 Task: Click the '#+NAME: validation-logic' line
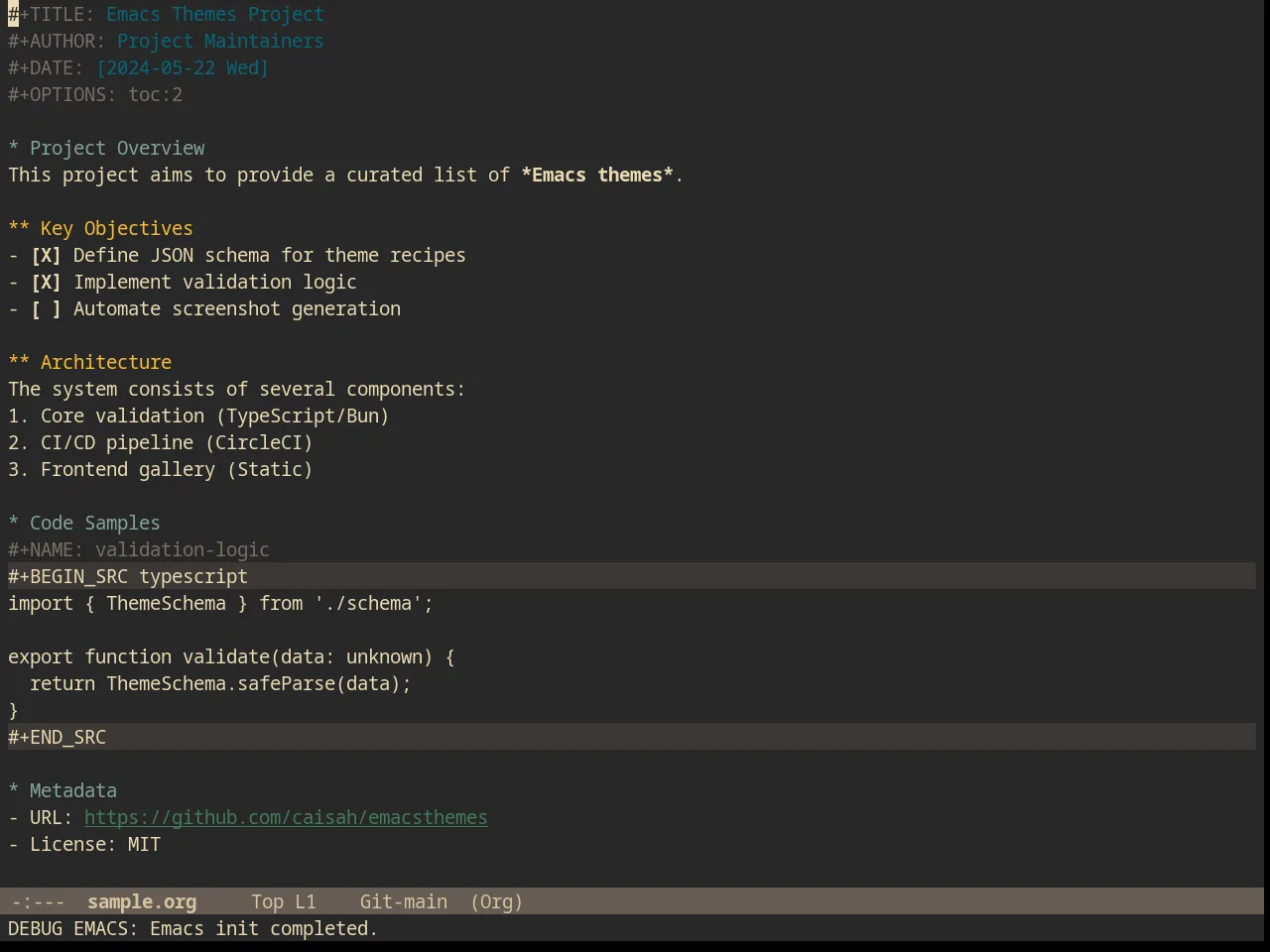tap(139, 550)
